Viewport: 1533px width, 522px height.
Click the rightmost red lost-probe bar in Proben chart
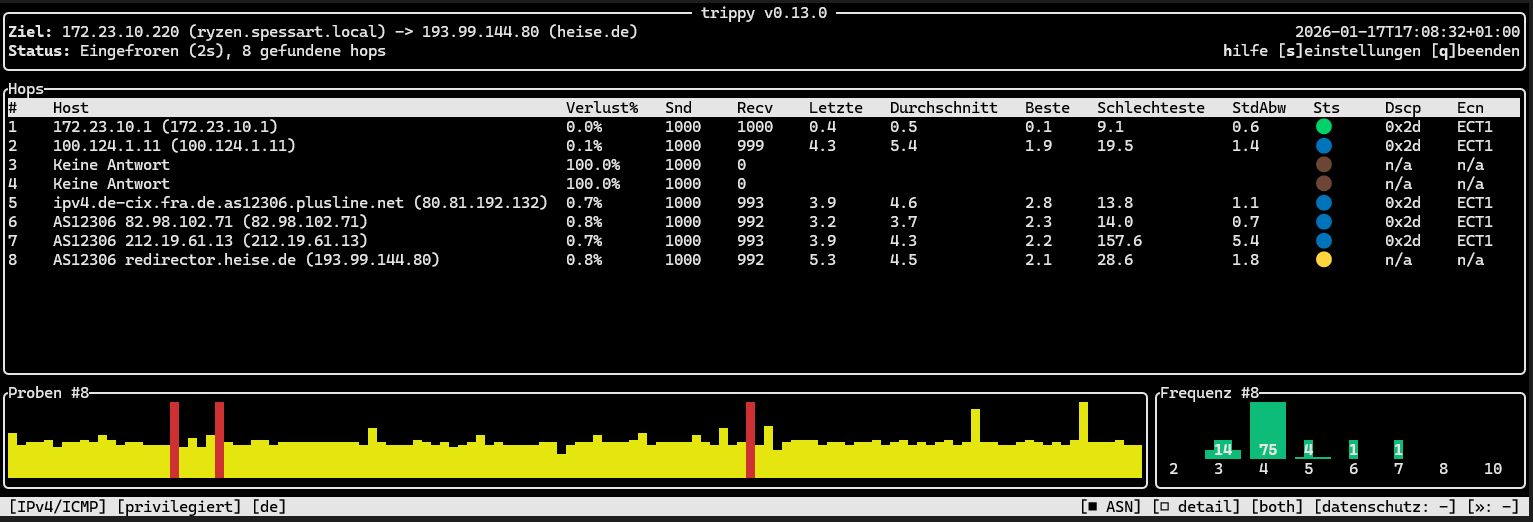pos(750,440)
